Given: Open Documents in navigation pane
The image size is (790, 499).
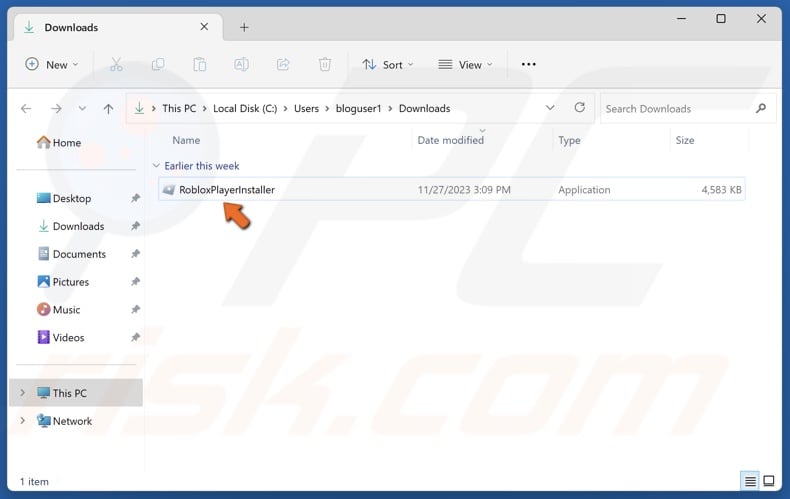Looking at the screenshot, I should tap(72, 254).
